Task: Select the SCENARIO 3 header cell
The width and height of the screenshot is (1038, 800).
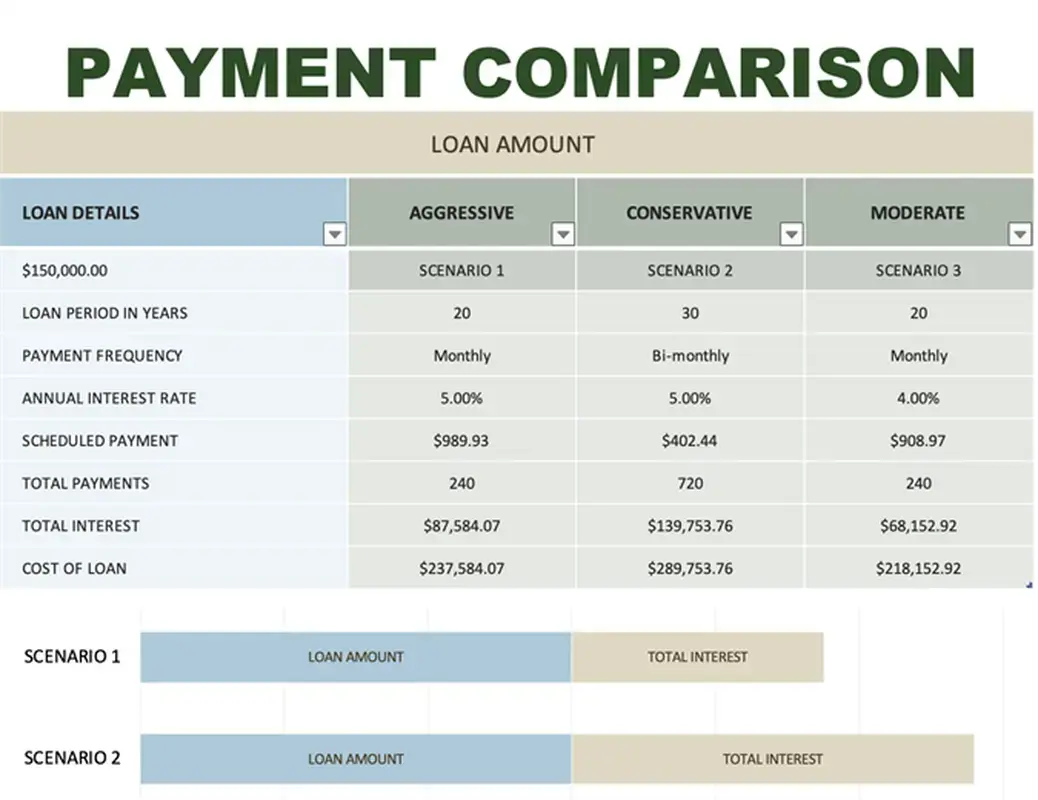Action: coord(917,269)
